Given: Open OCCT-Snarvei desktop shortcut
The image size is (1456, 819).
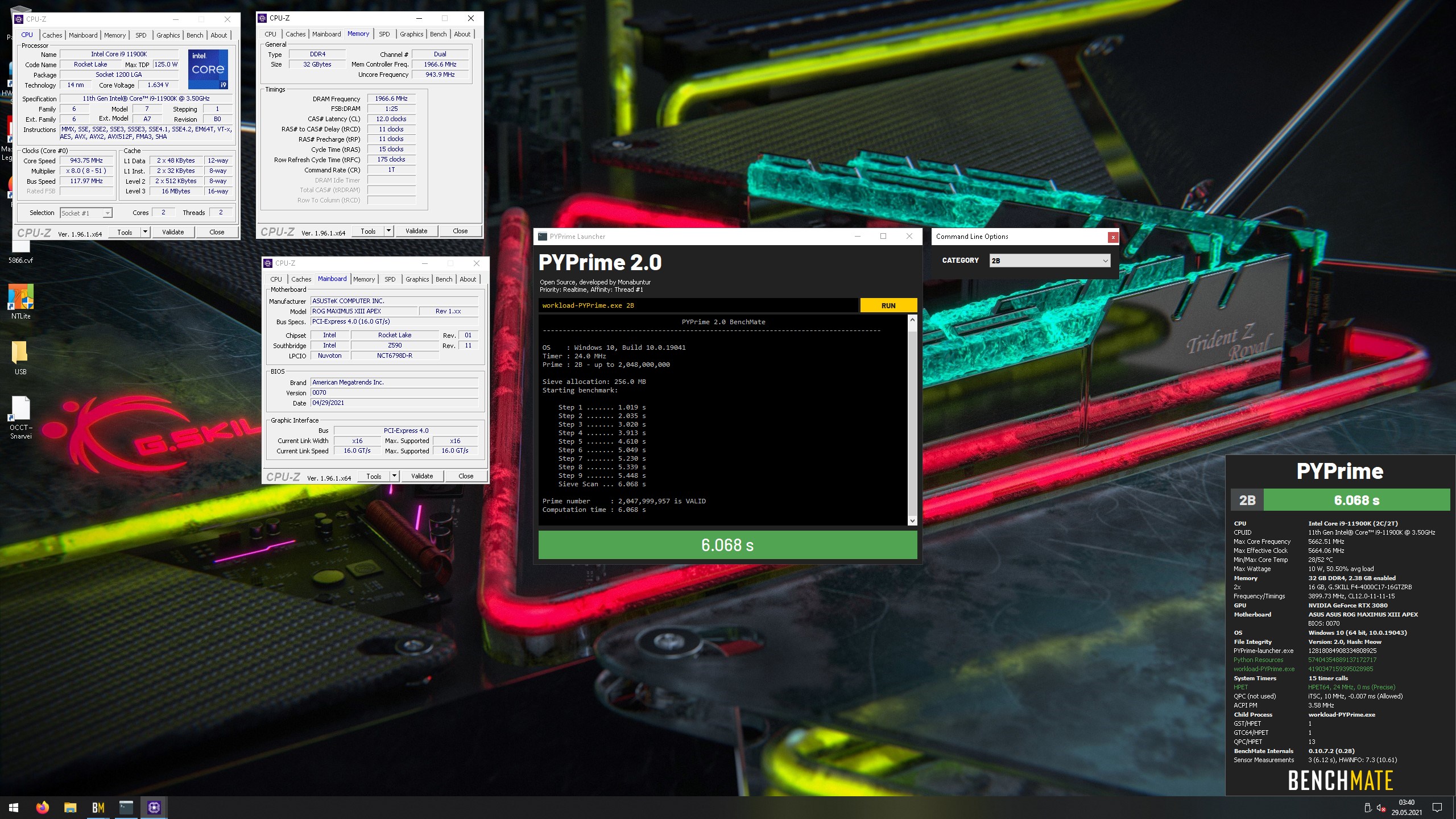Looking at the screenshot, I should coord(20,417).
